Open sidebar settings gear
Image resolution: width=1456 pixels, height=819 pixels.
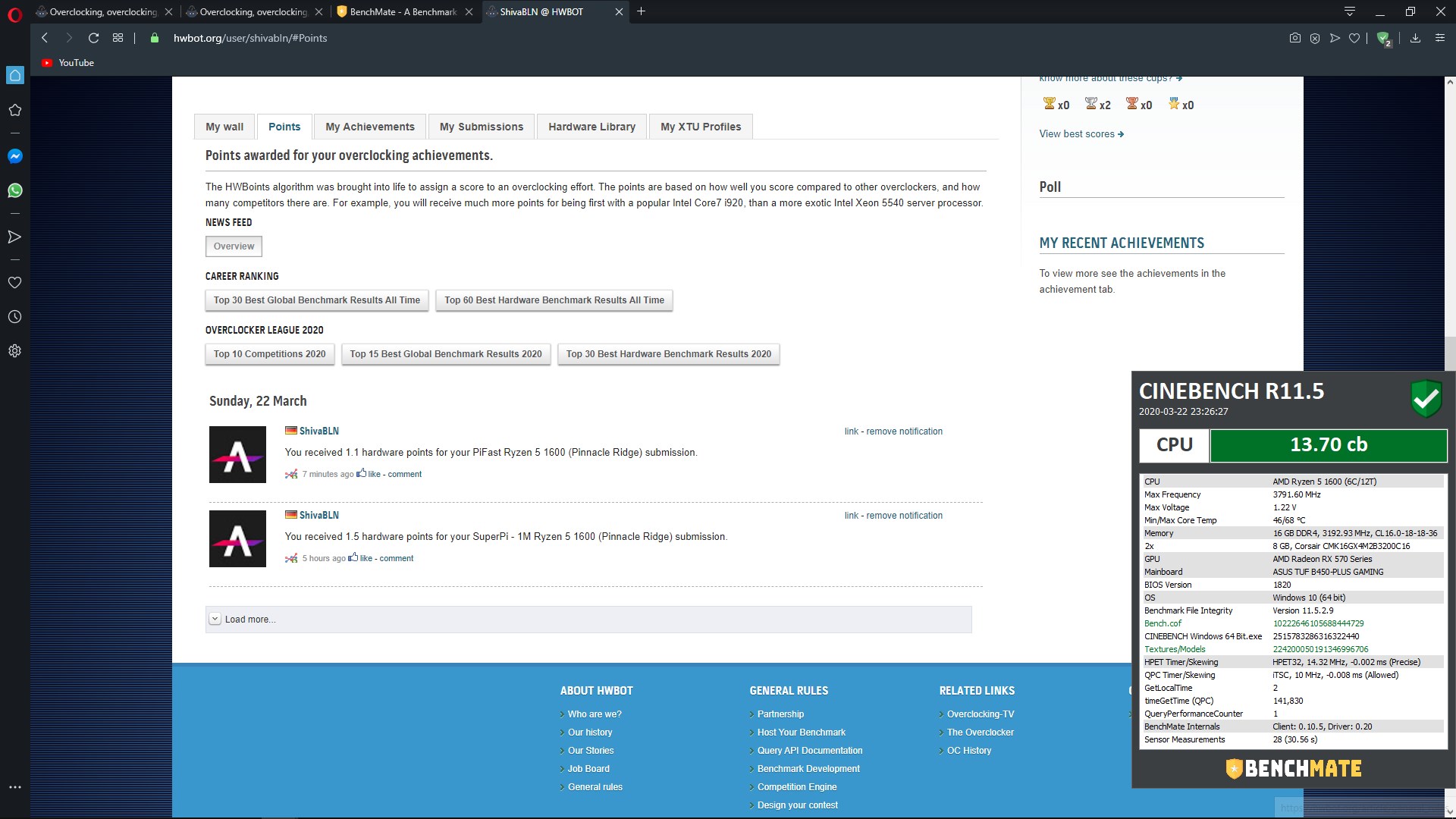pos(14,351)
